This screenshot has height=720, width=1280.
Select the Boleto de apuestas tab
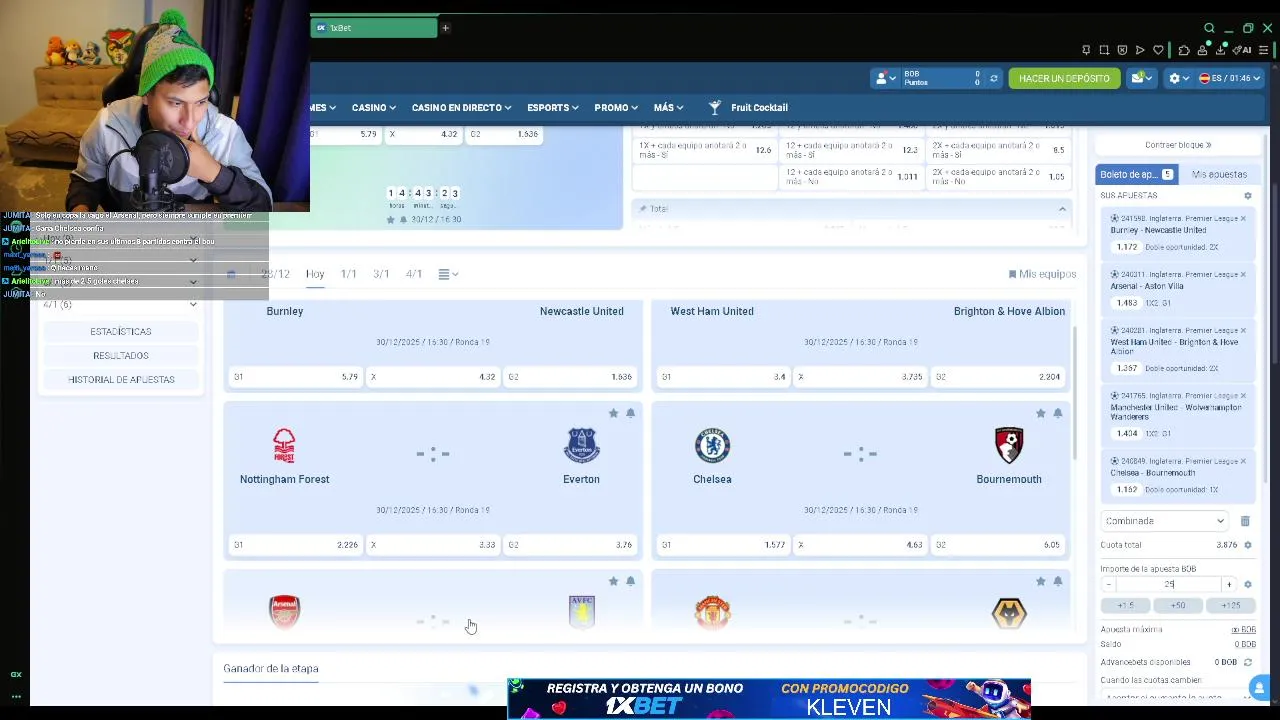(1136, 174)
